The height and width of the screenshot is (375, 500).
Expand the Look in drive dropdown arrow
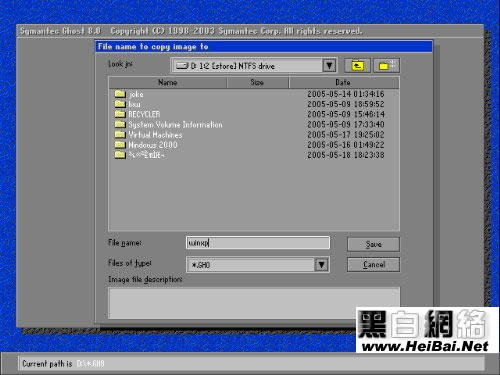(x=329, y=65)
